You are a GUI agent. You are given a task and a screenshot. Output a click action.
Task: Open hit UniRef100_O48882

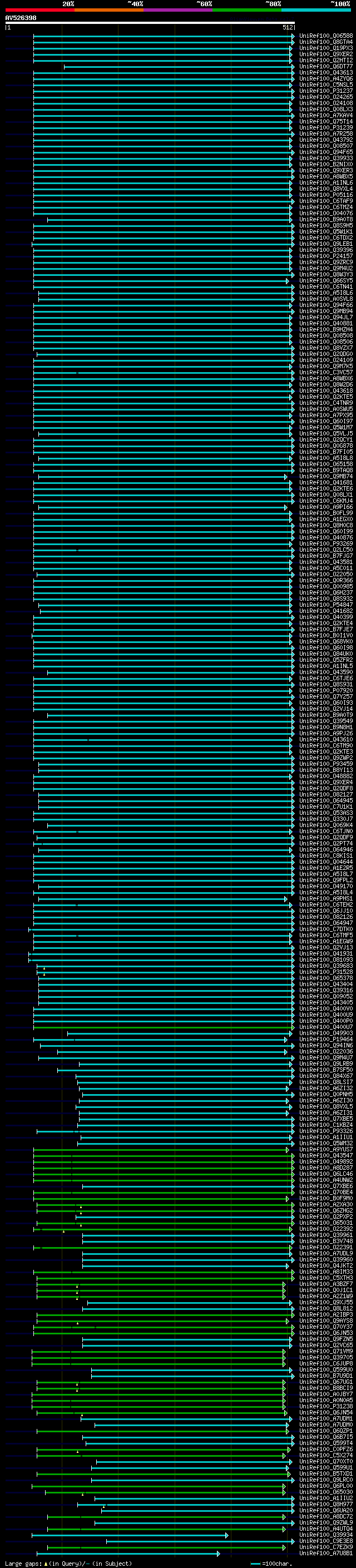pos(325,776)
